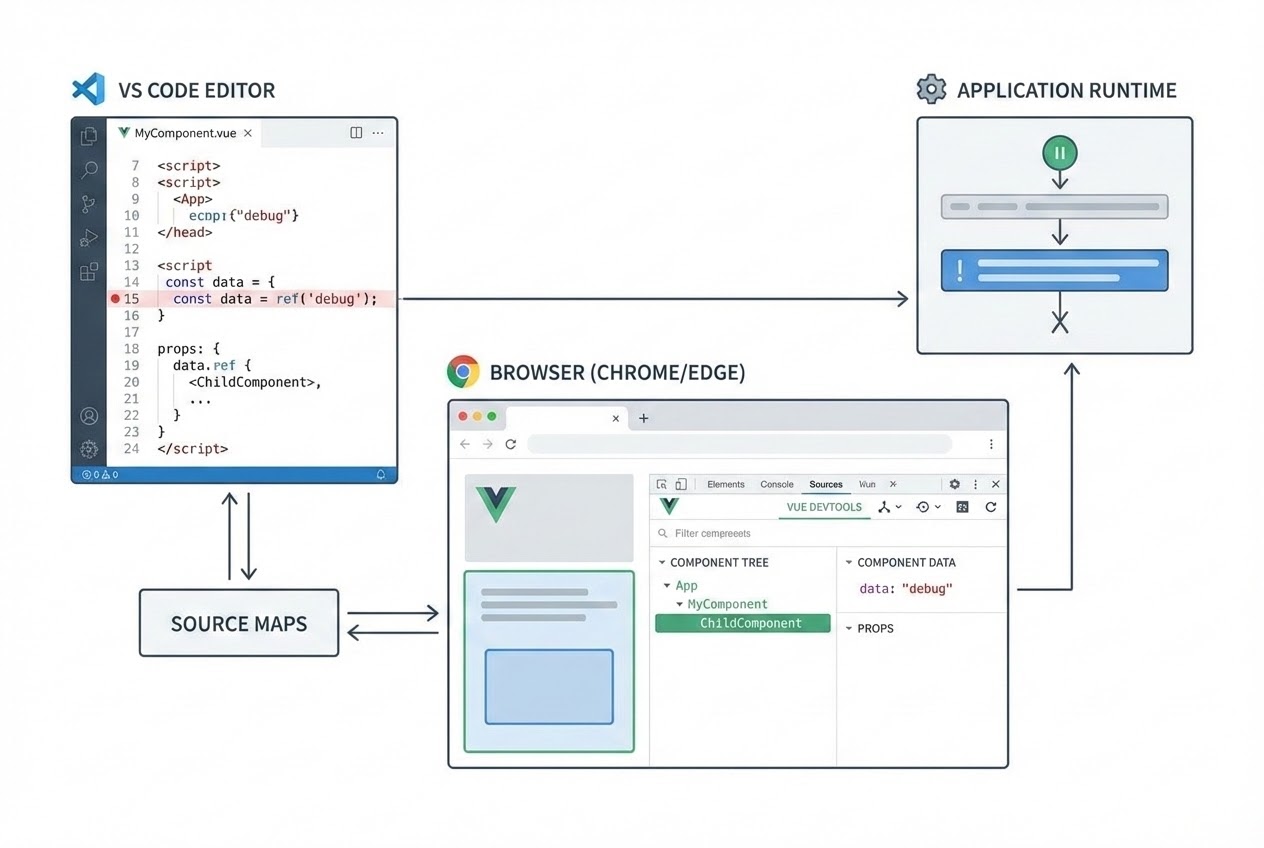Viewport: 1264px width, 848px height.
Task: Open the Extensions view in VS Code
Action: click(89, 271)
